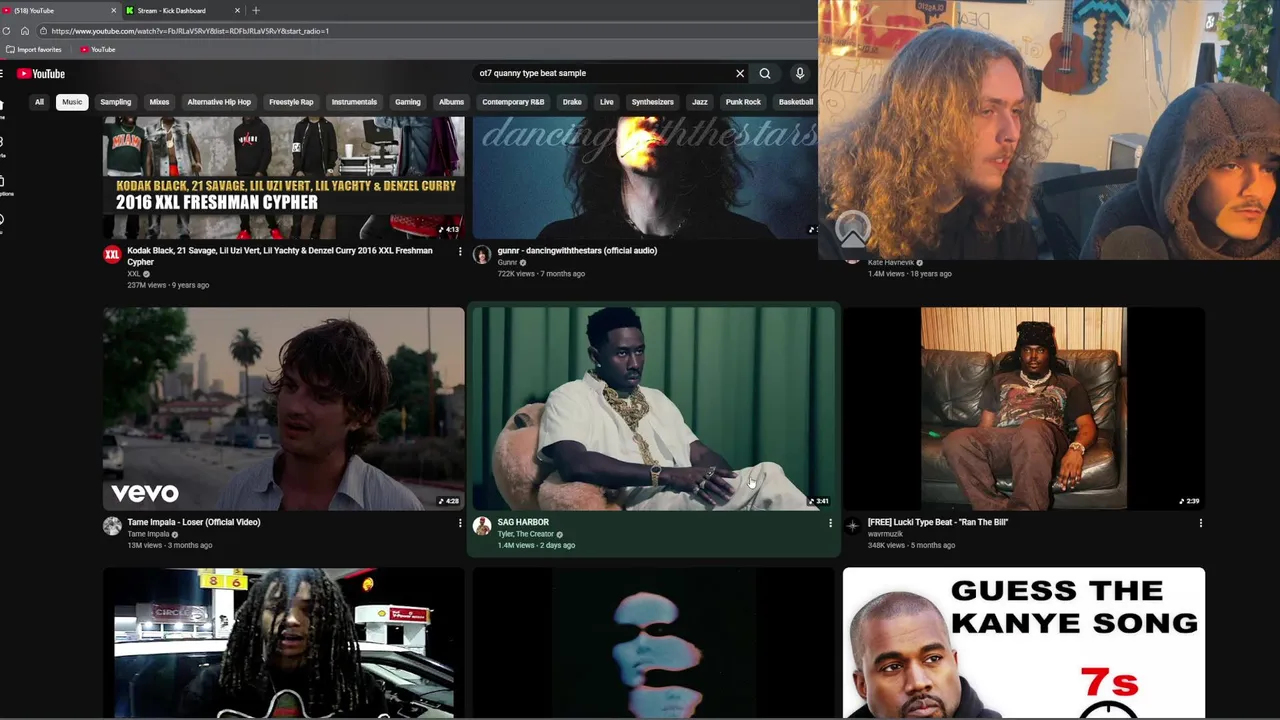Screen dimensions: 1280x720
Task: Open the YouTube bookmark in favorites bar
Action: pyautogui.click(x=98, y=49)
